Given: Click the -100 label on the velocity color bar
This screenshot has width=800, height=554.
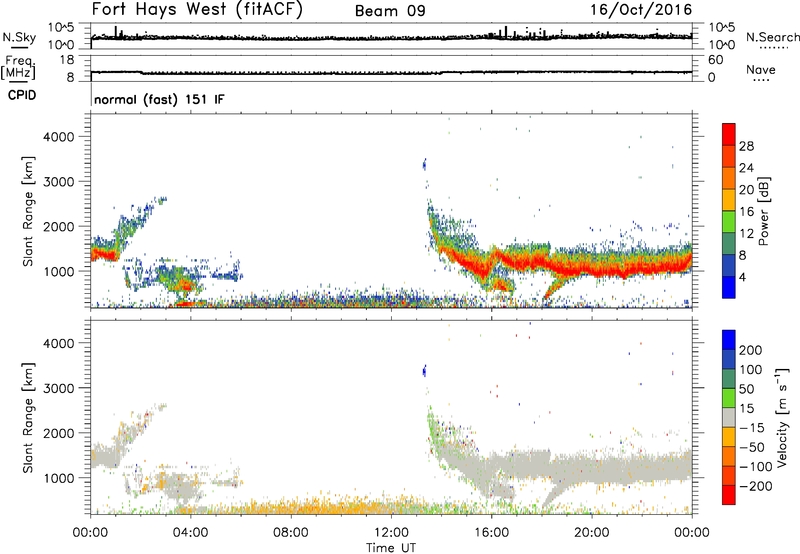Looking at the screenshot, I should click(x=756, y=467).
